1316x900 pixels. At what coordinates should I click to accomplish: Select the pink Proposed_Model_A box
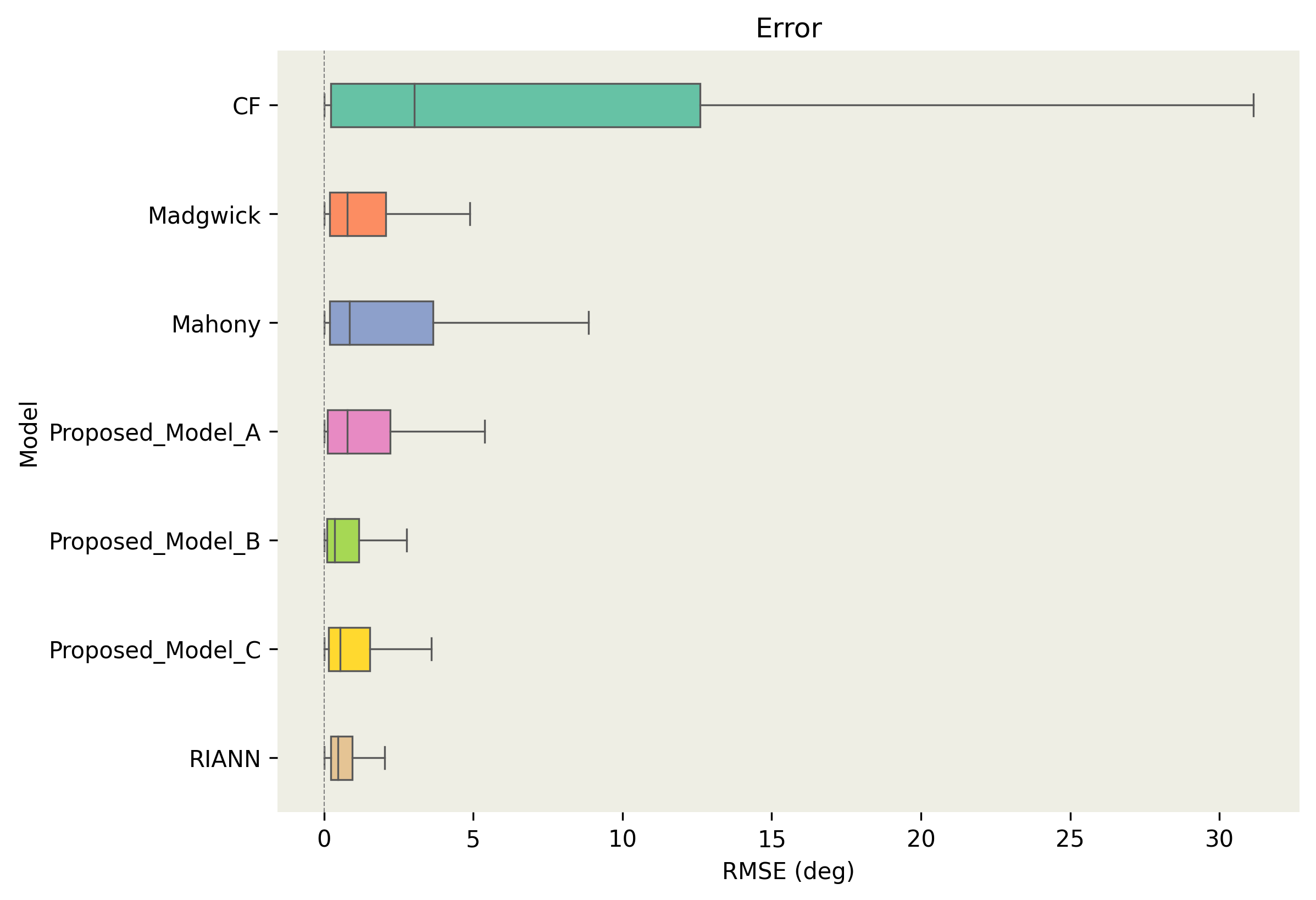click(369, 431)
